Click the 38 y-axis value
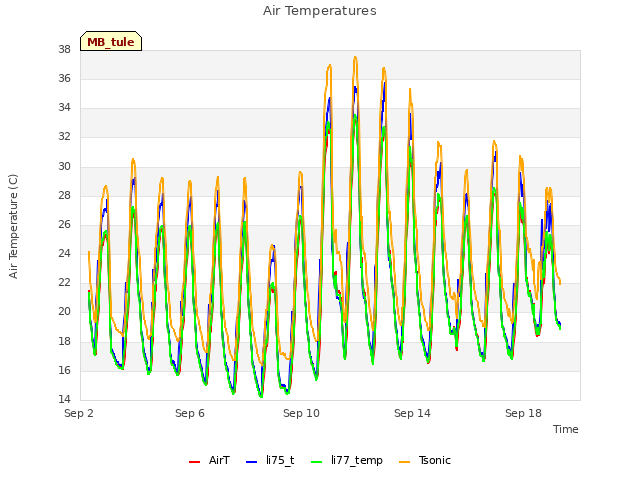640x480 pixels. pos(64,49)
